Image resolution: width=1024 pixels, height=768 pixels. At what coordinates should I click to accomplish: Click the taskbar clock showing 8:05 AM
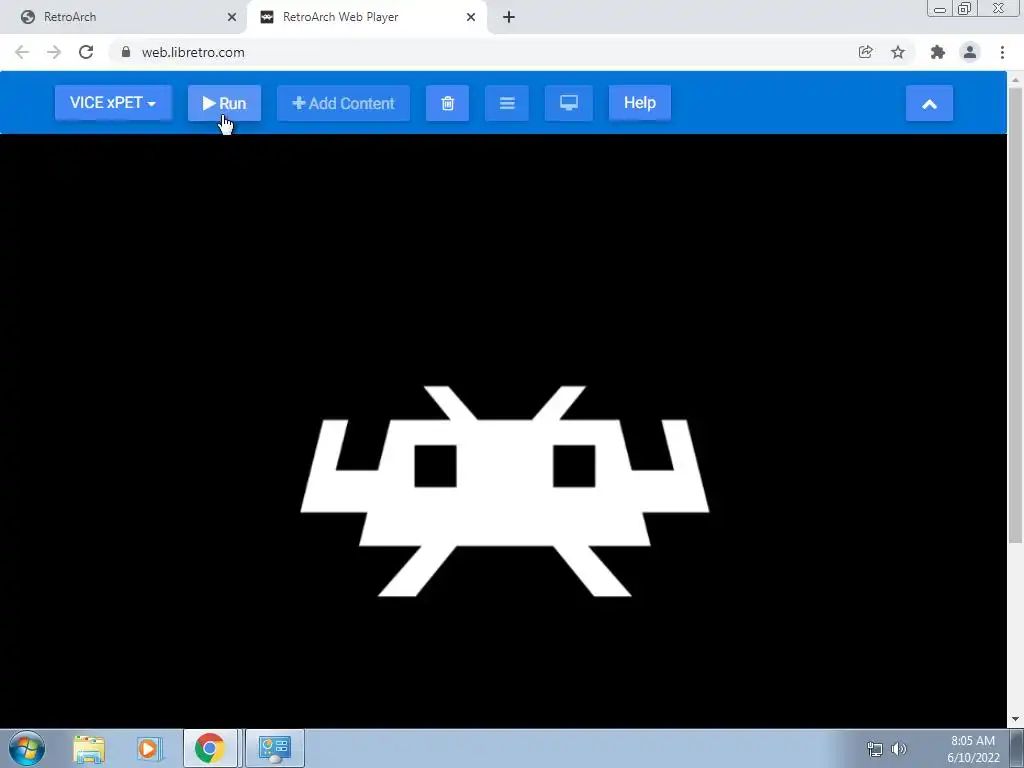[973, 749]
